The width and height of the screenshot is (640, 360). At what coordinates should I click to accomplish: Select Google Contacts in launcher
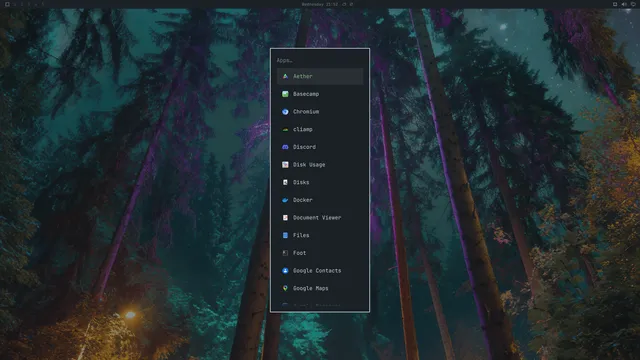(x=320, y=271)
